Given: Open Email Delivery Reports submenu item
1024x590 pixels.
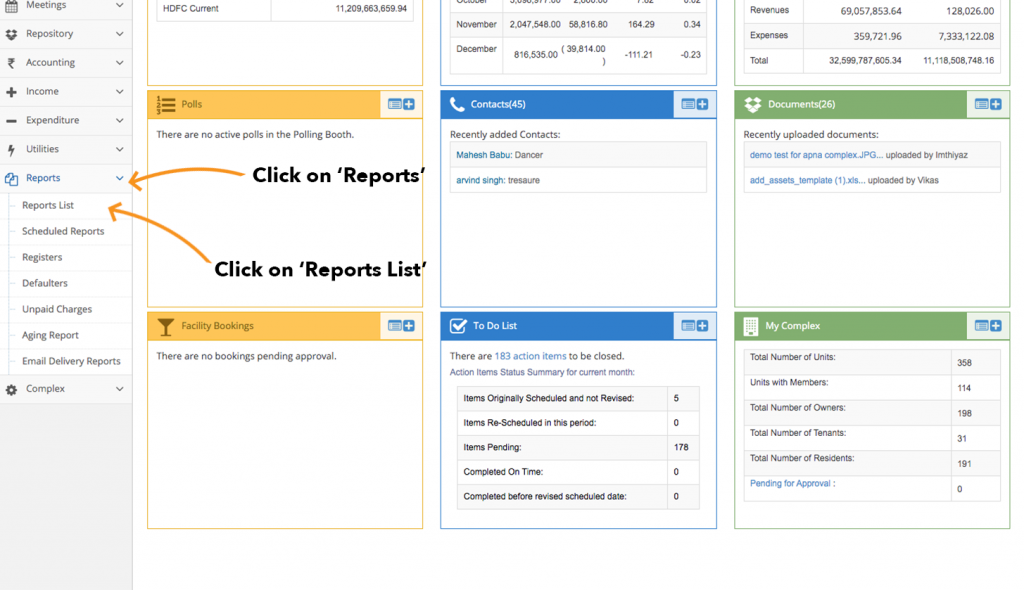Looking at the screenshot, I should coord(71,361).
